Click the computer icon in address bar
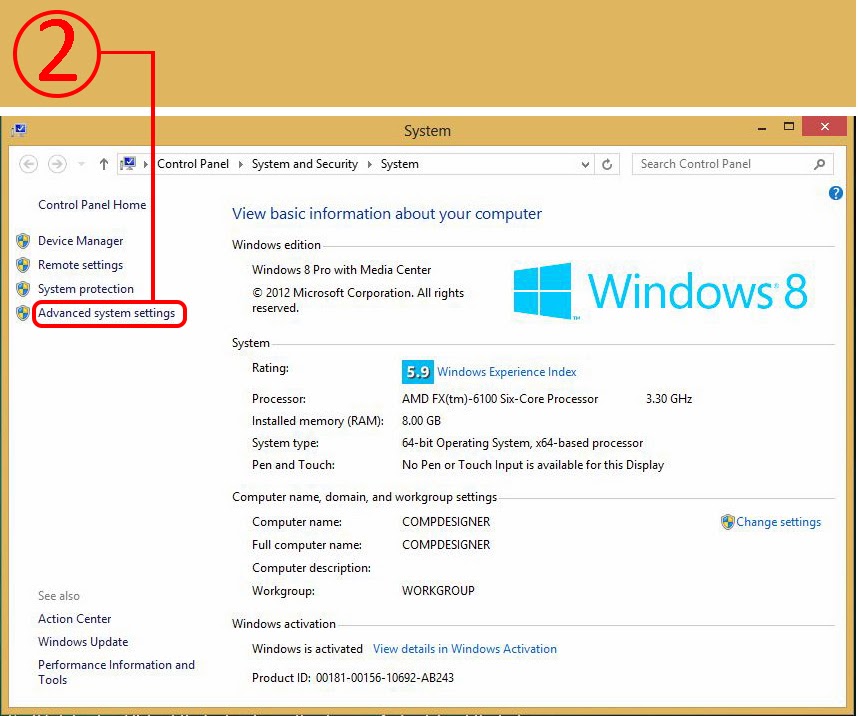 (129, 163)
